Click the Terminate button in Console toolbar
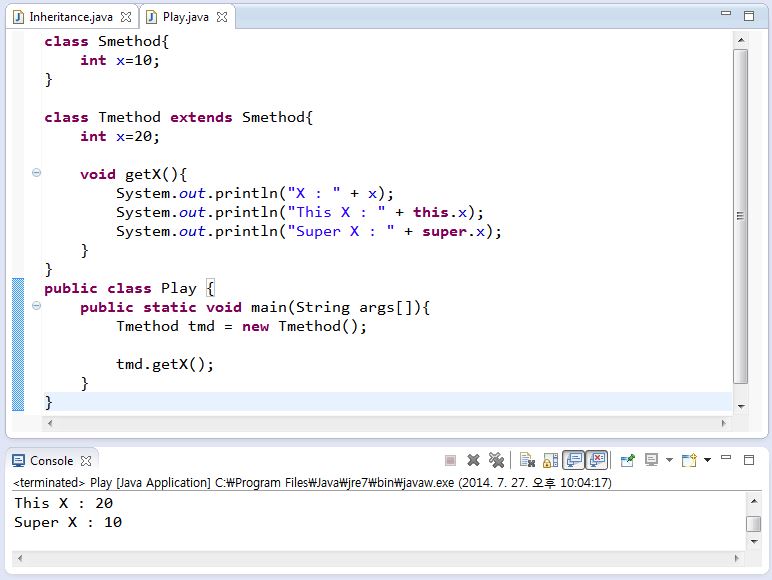 pos(450,460)
